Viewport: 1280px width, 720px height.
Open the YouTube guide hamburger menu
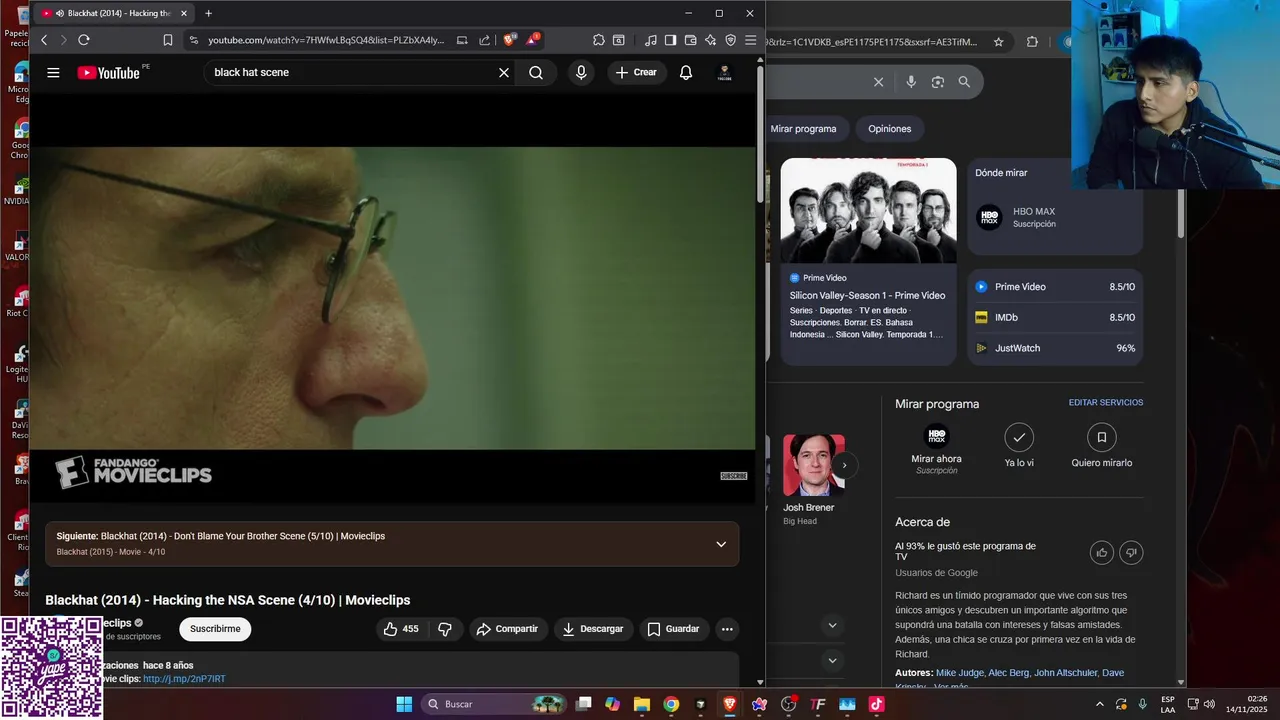pyautogui.click(x=53, y=72)
